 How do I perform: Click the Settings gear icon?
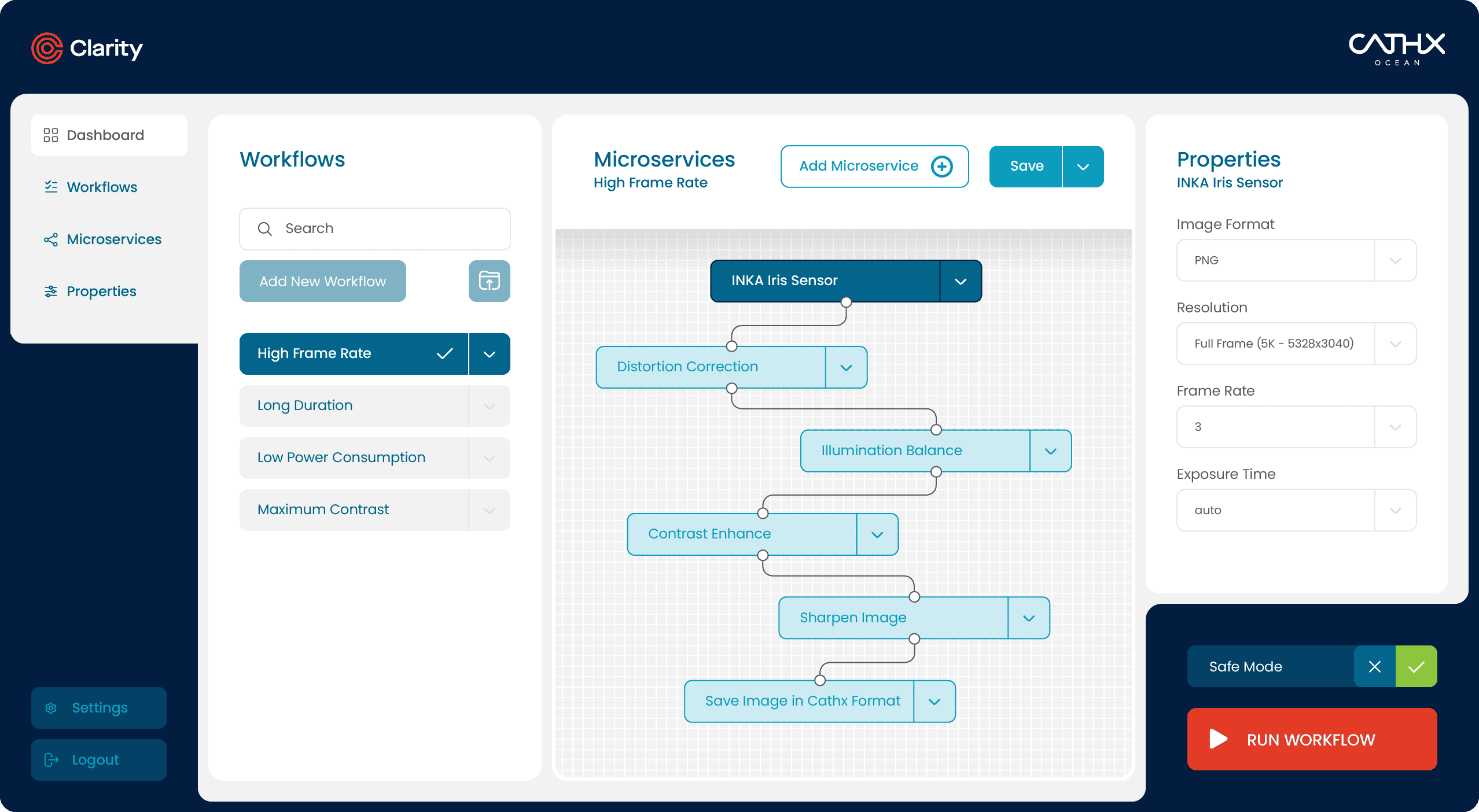pos(51,707)
